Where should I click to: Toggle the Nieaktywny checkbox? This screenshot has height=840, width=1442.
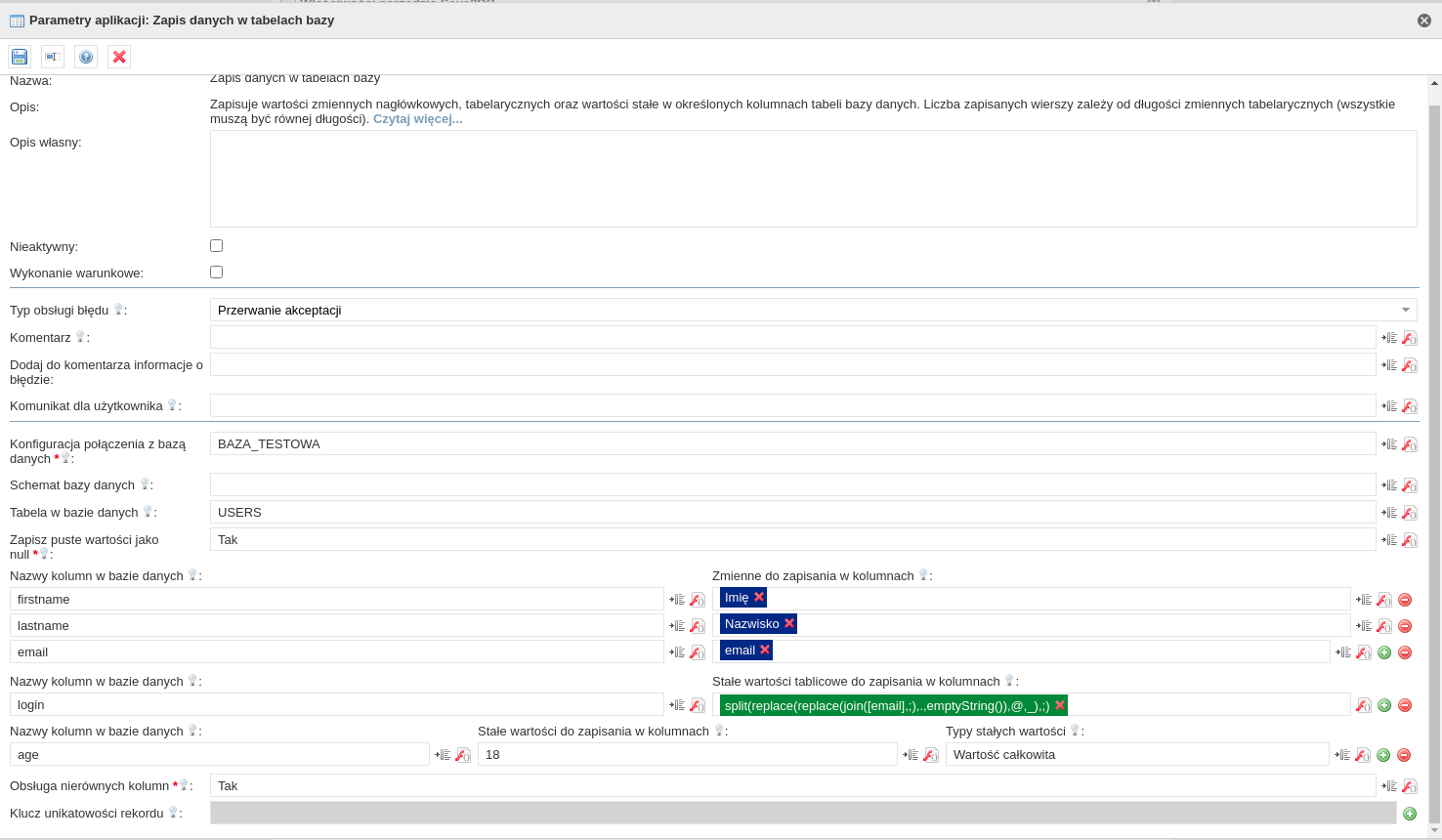[217, 246]
